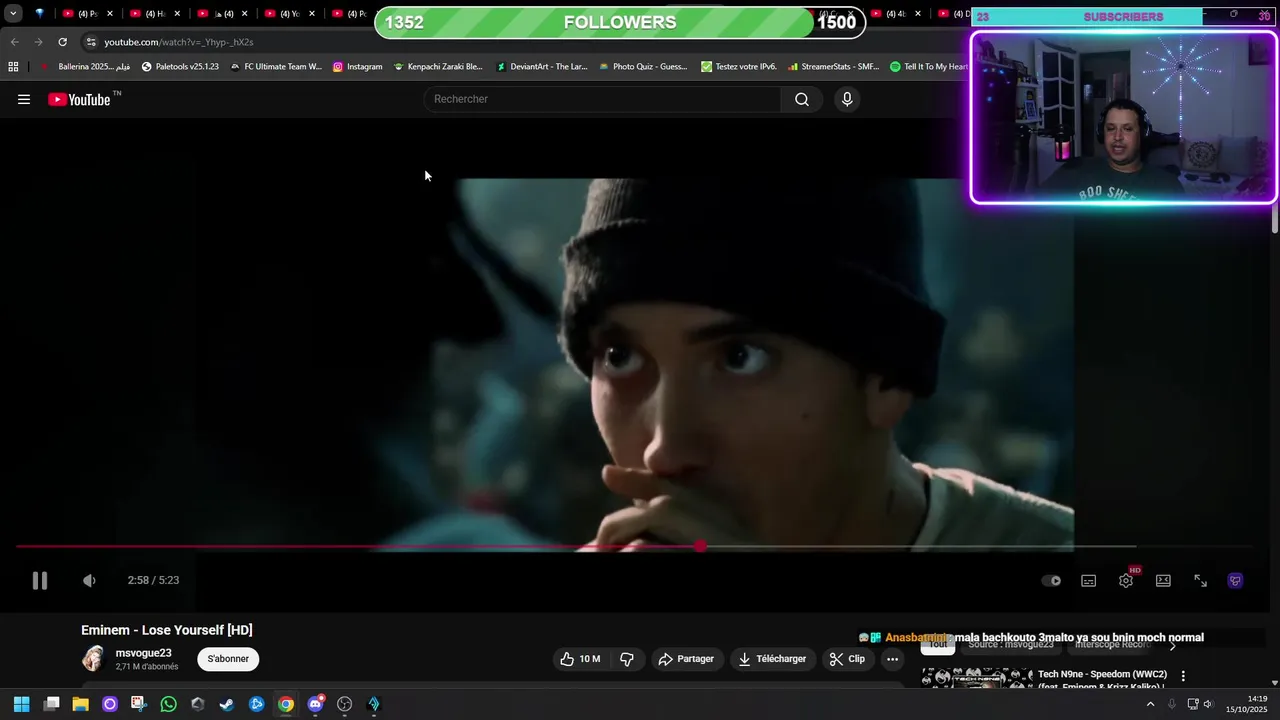
Task: Open Discord from the taskbar
Action: click(316, 704)
